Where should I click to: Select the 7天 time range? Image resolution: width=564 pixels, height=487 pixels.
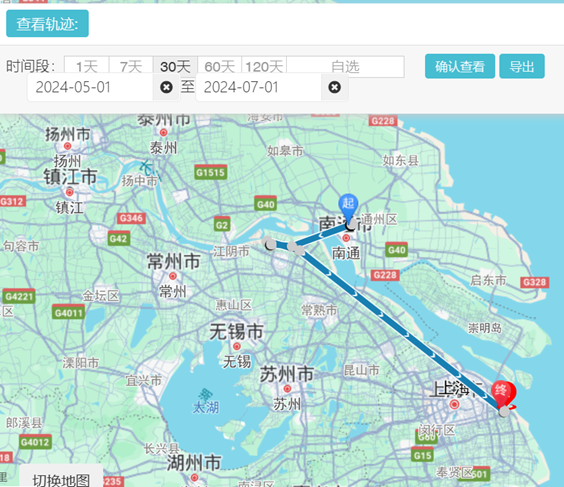click(x=131, y=67)
